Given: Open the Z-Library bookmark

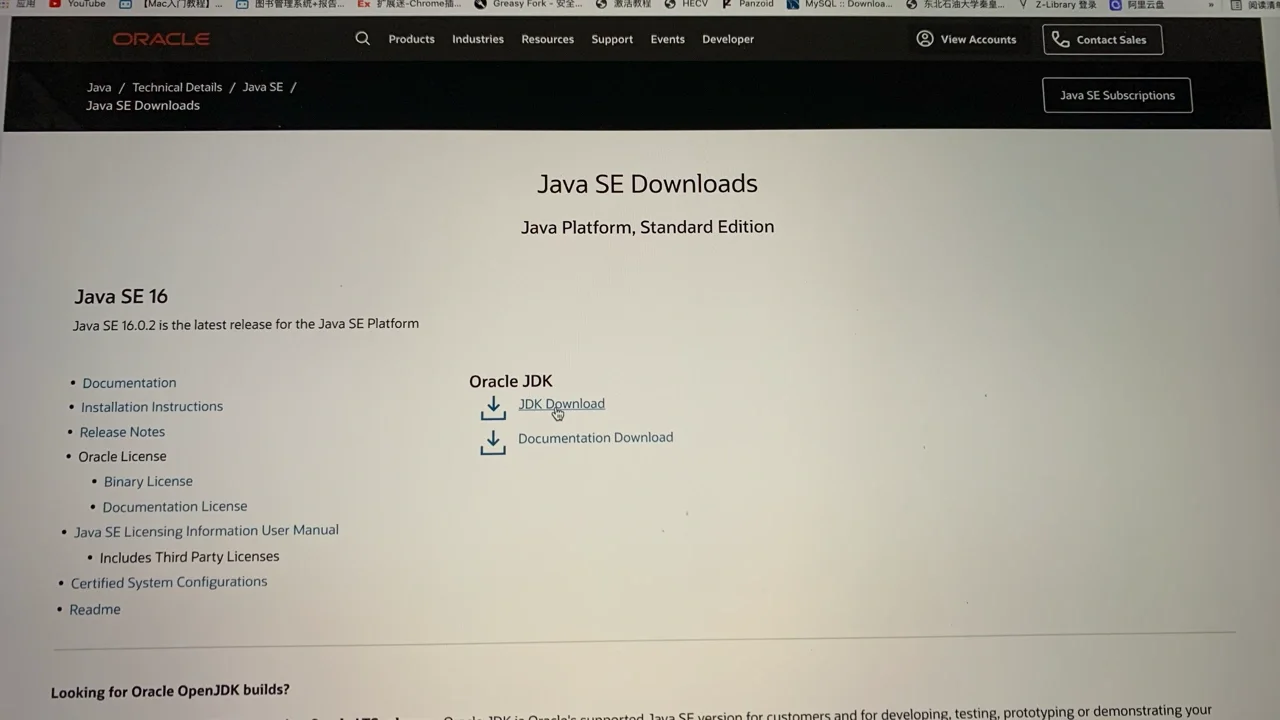Looking at the screenshot, I should point(1058,4).
